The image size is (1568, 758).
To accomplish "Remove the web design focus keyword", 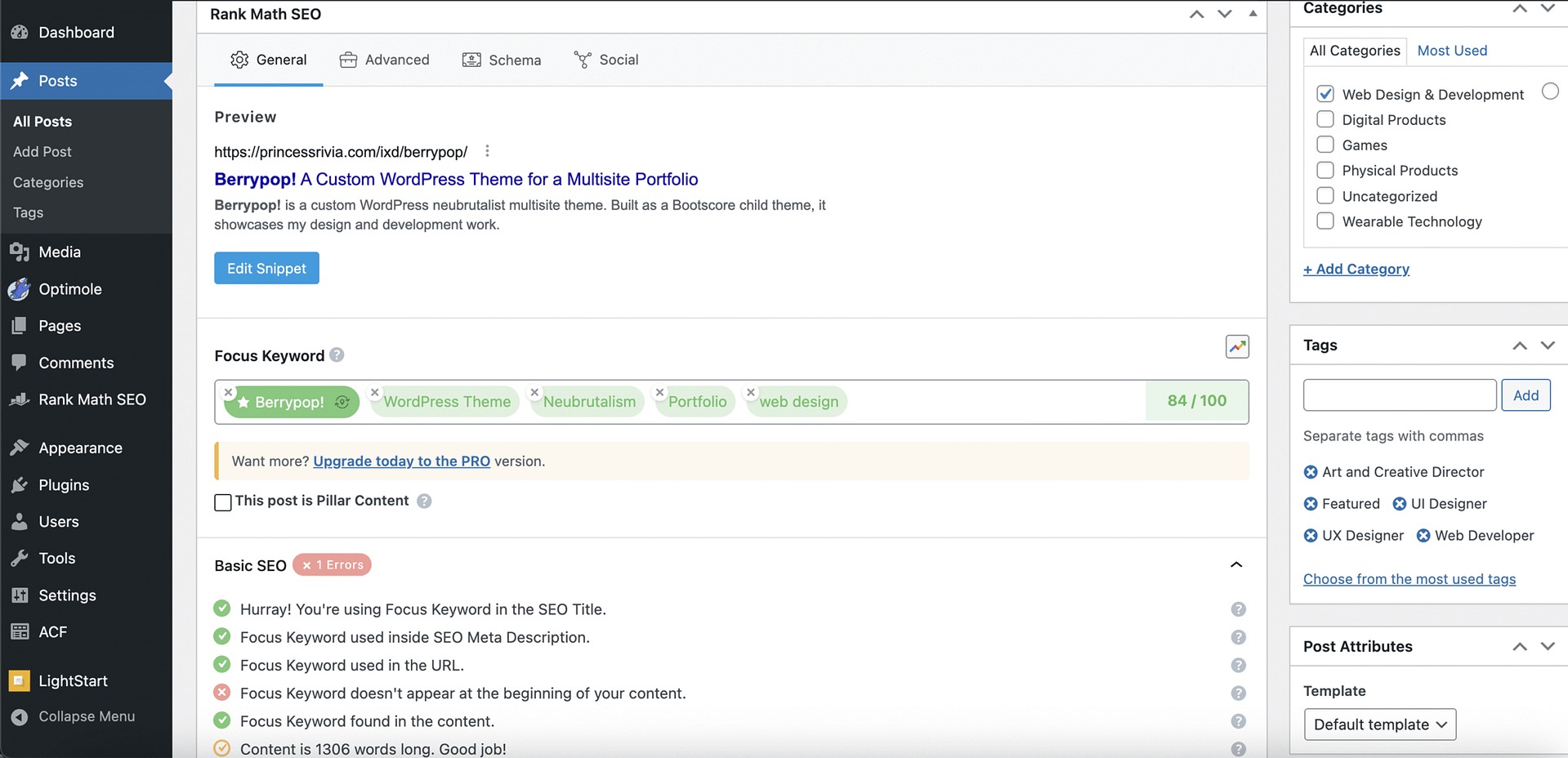I will tap(751, 393).
